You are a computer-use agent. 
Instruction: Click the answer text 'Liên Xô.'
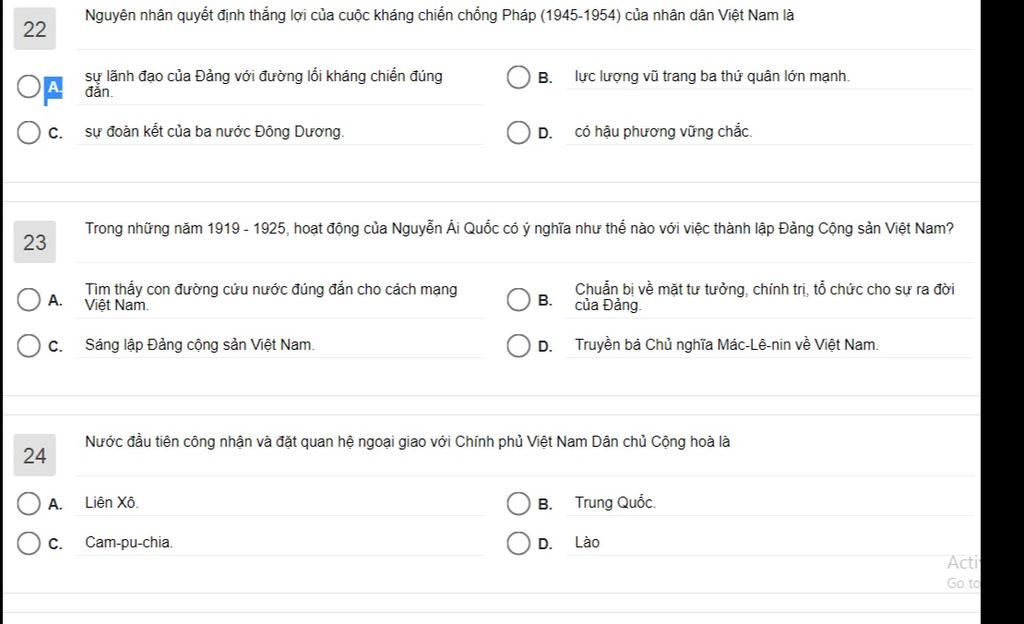112,503
